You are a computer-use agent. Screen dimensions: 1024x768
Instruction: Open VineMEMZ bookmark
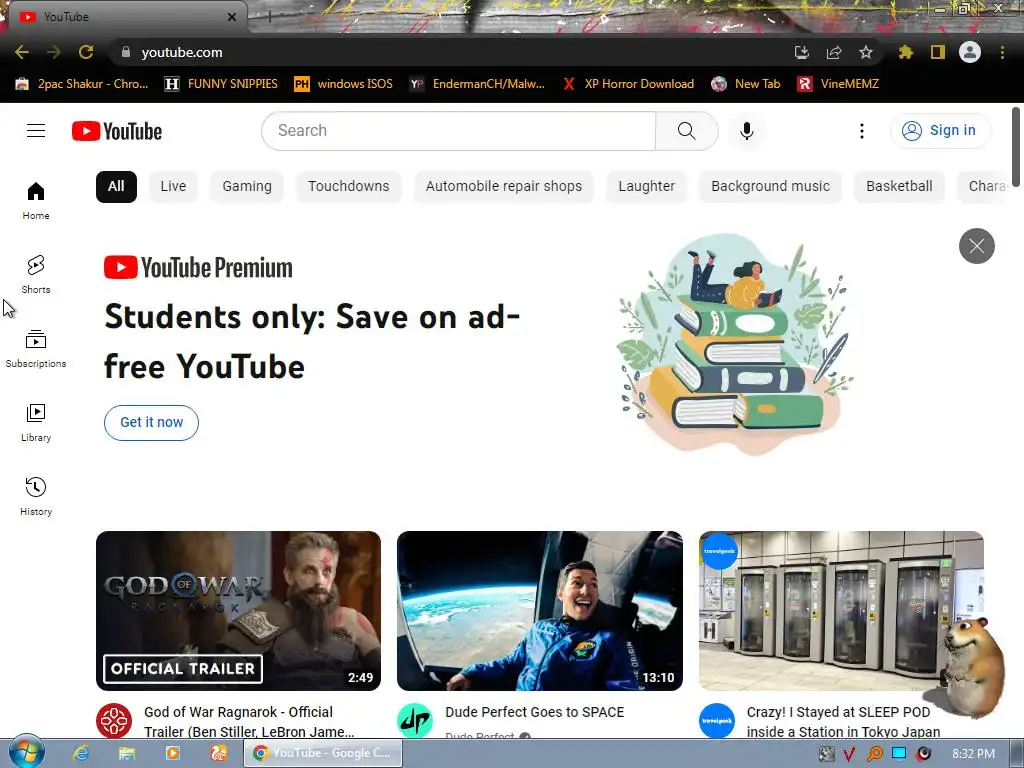point(838,84)
